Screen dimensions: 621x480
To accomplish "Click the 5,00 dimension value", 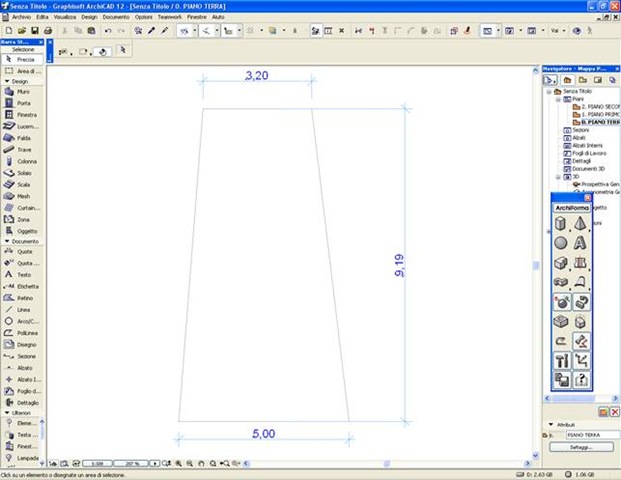I will point(263,434).
